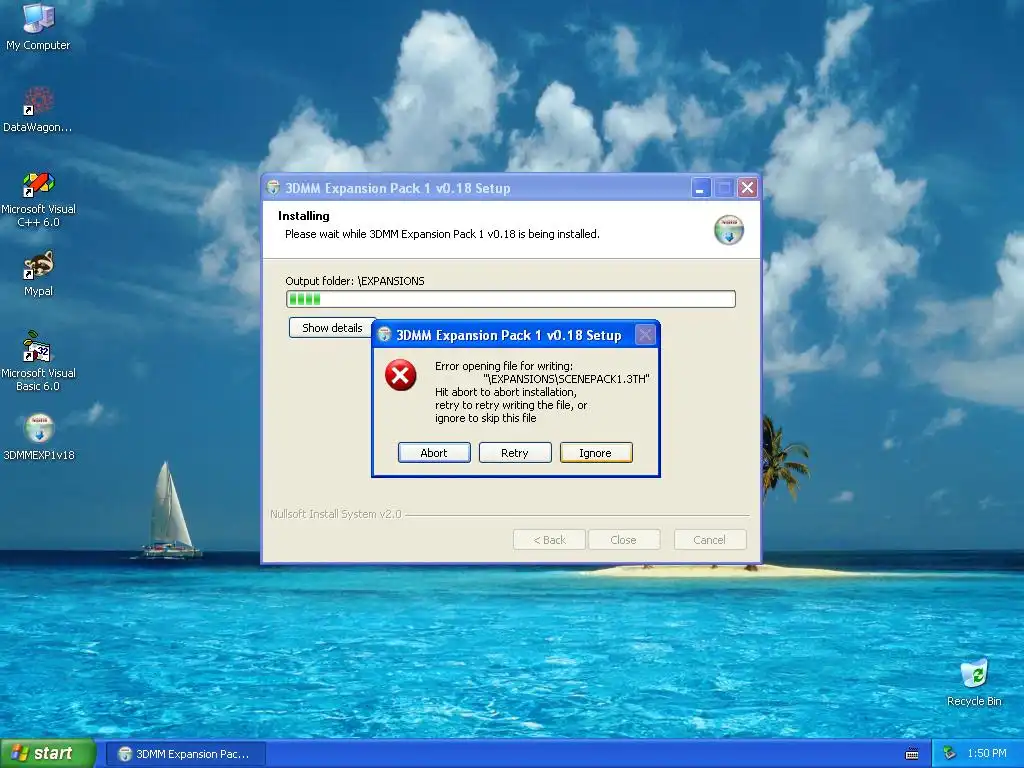Click the Show details button

(332, 328)
